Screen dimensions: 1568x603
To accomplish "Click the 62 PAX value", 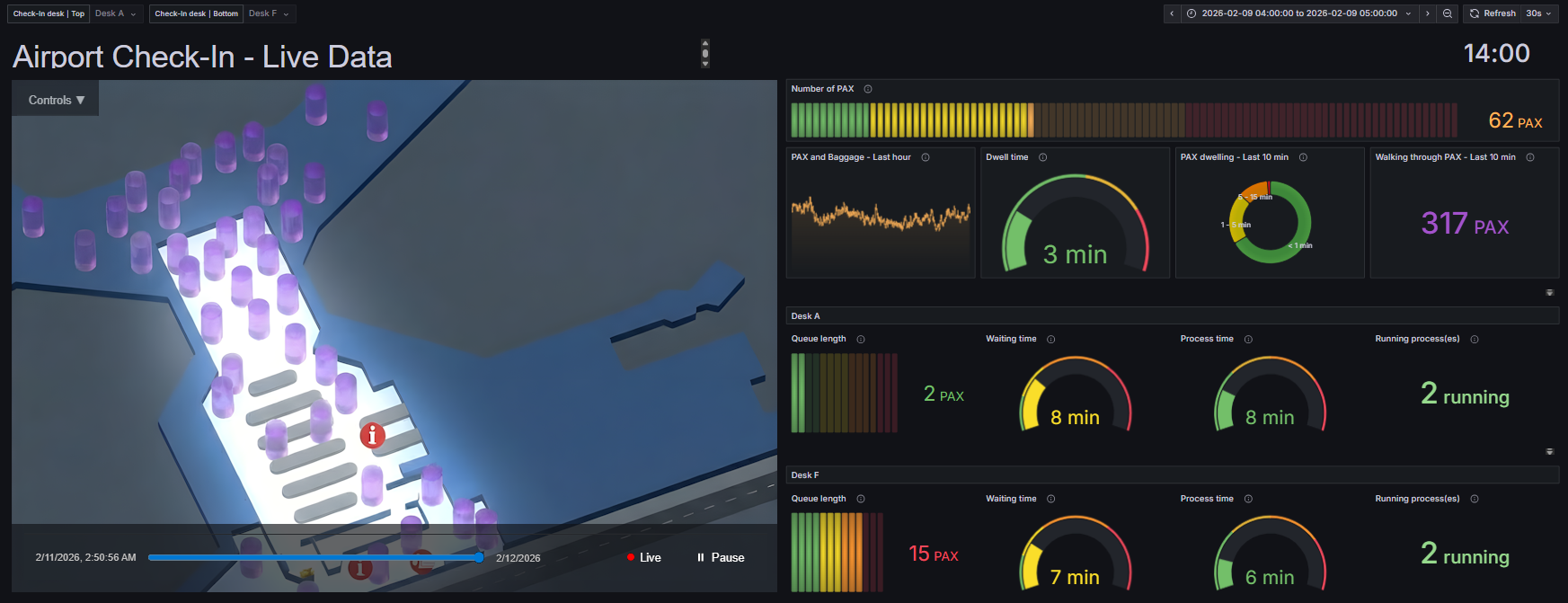I will point(1515,120).
